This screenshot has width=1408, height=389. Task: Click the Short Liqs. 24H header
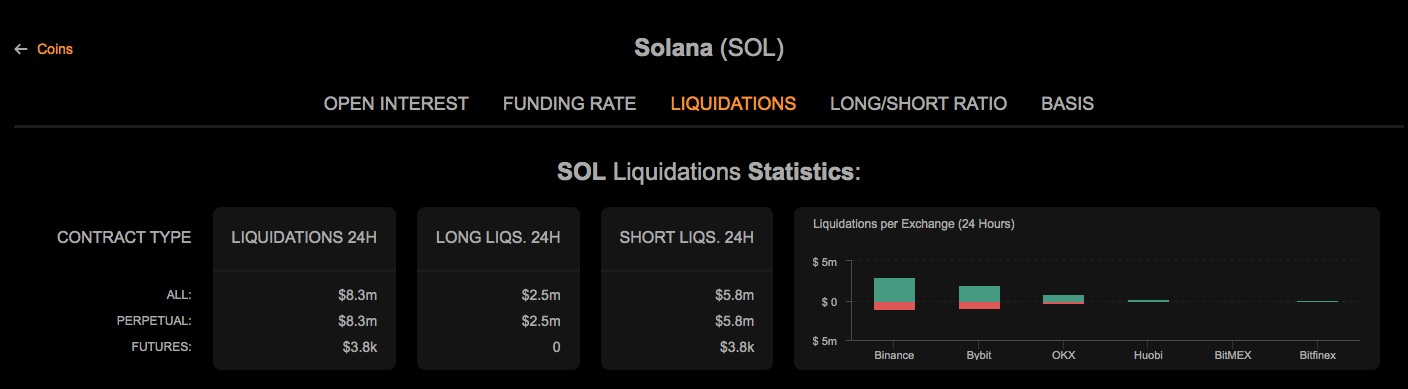(687, 238)
